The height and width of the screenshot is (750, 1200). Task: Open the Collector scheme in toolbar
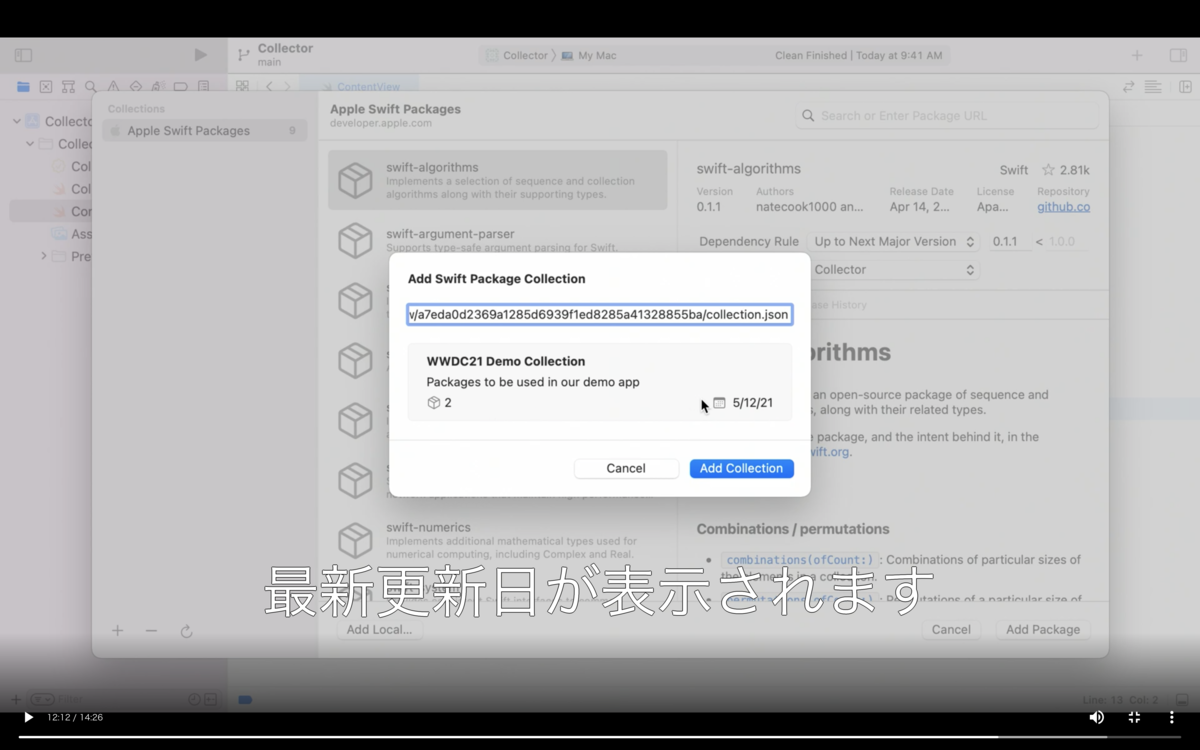click(x=517, y=56)
